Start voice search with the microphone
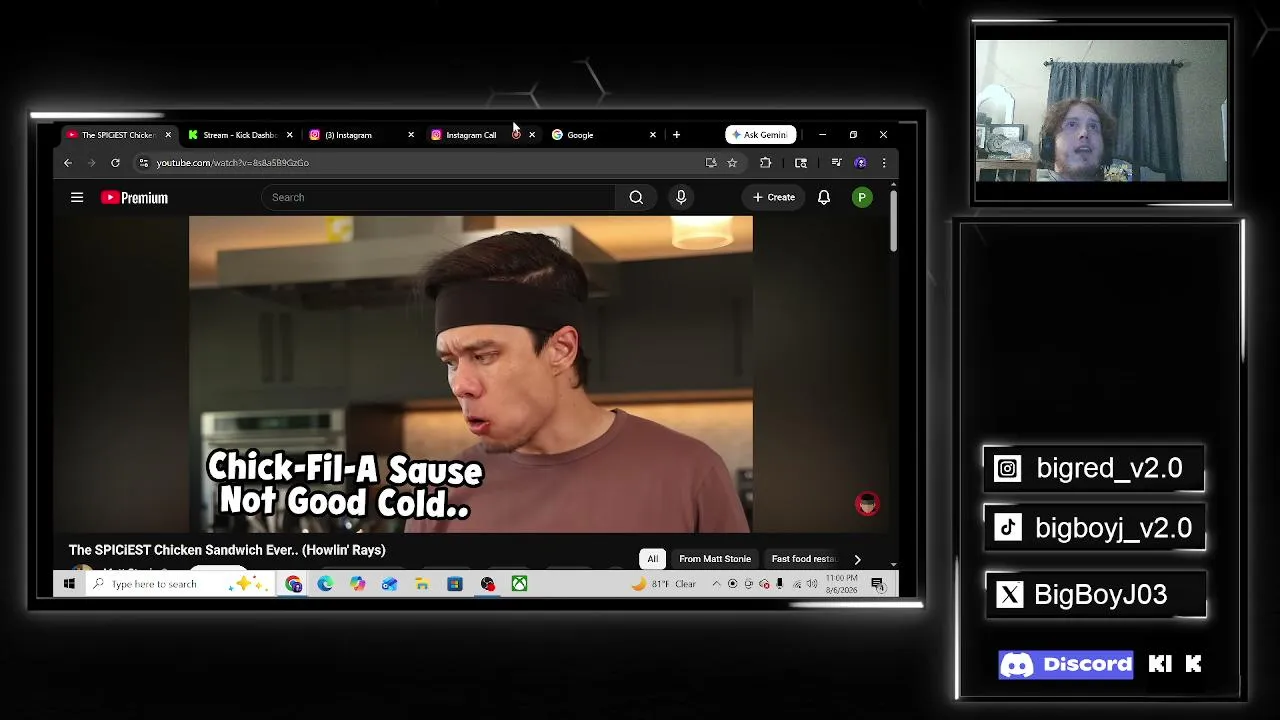This screenshot has height=720, width=1280. (681, 197)
